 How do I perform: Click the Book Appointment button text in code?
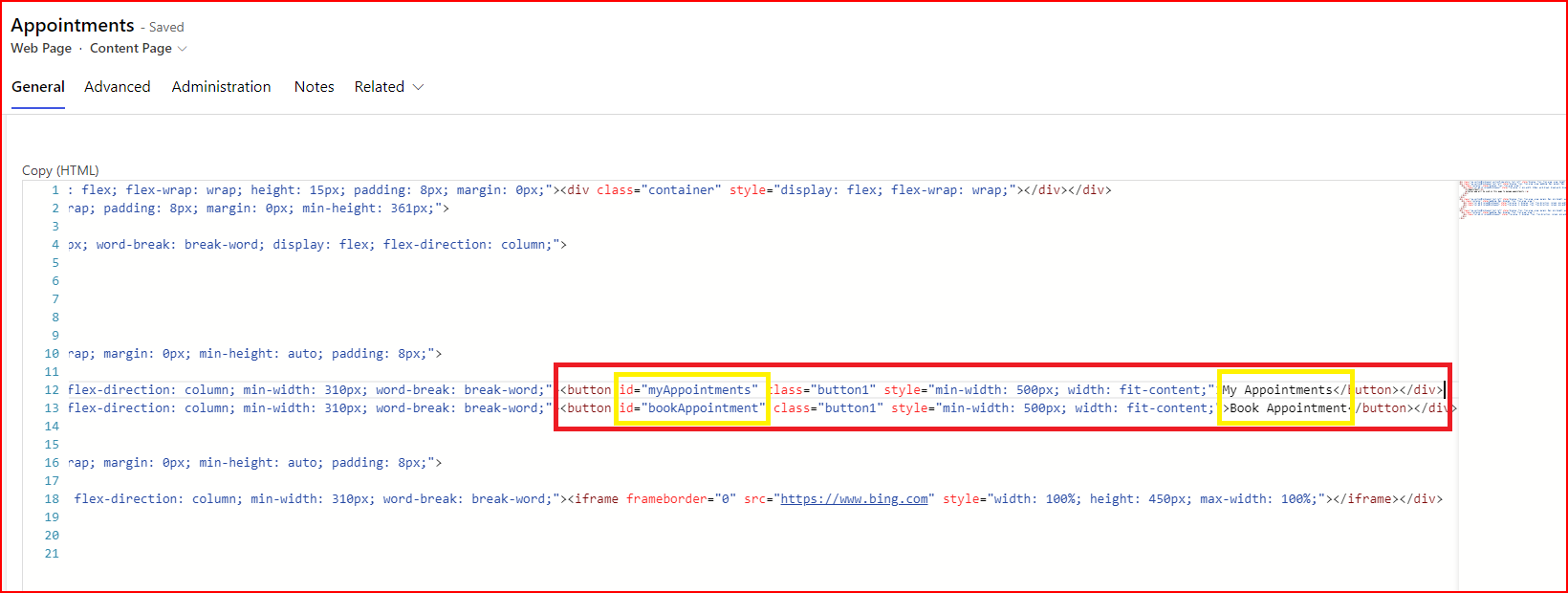pyautogui.click(x=1289, y=408)
